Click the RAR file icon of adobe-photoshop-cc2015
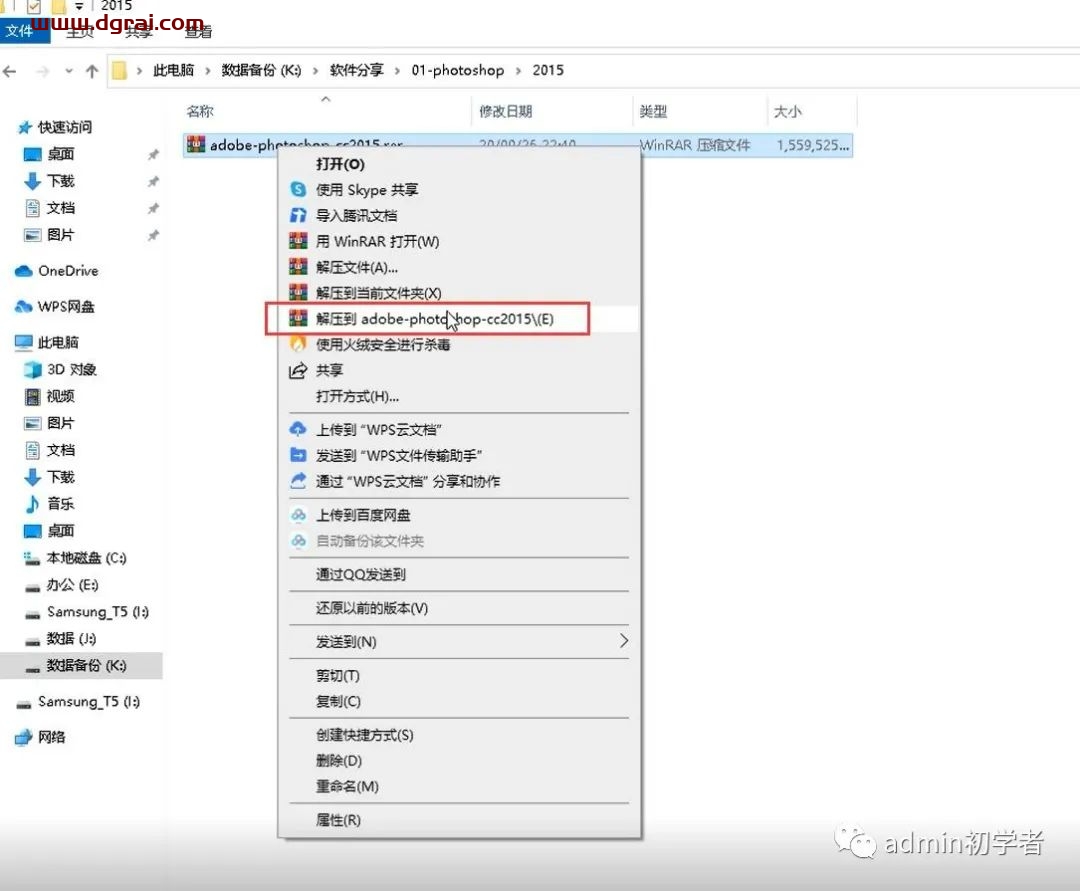 coord(196,145)
